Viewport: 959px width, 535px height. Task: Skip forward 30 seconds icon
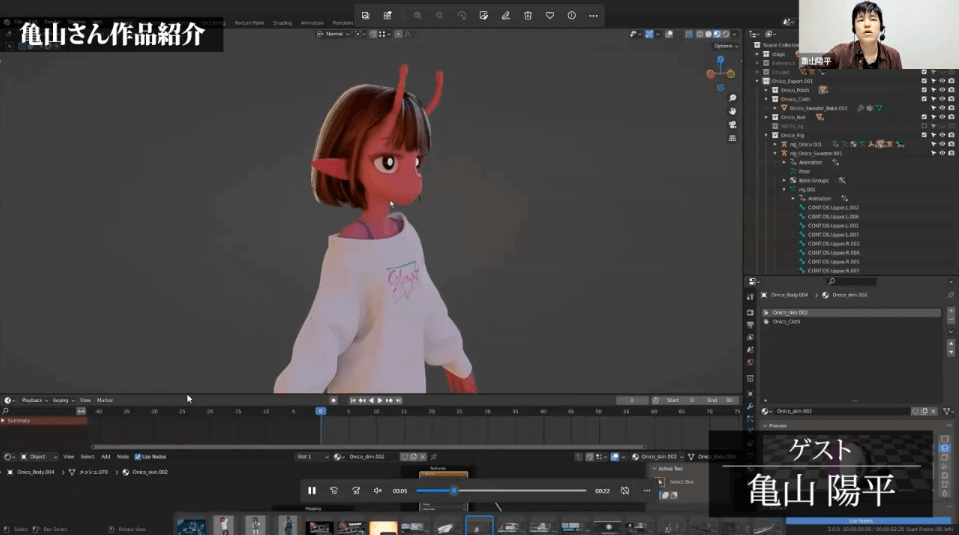pos(356,490)
